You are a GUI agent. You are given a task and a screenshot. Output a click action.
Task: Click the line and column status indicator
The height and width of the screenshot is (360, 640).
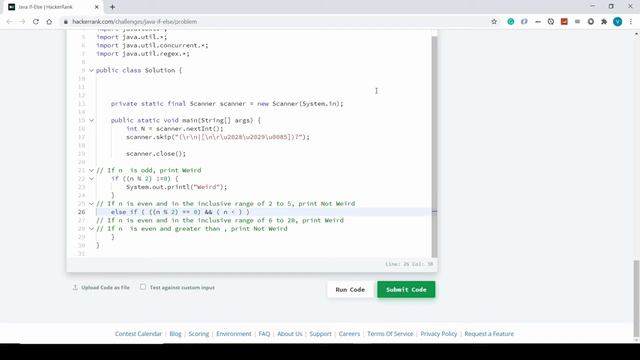pyautogui.click(x=409, y=264)
